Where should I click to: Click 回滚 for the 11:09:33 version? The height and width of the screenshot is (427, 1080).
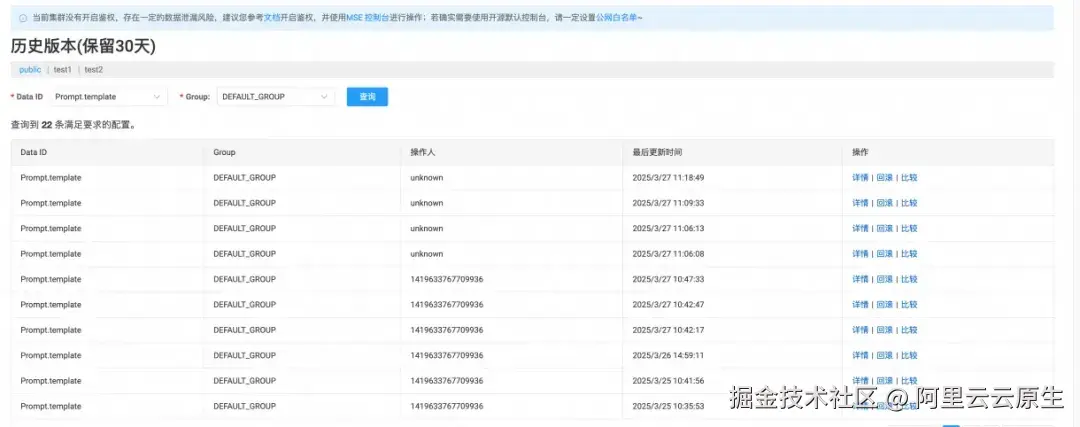pos(884,203)
